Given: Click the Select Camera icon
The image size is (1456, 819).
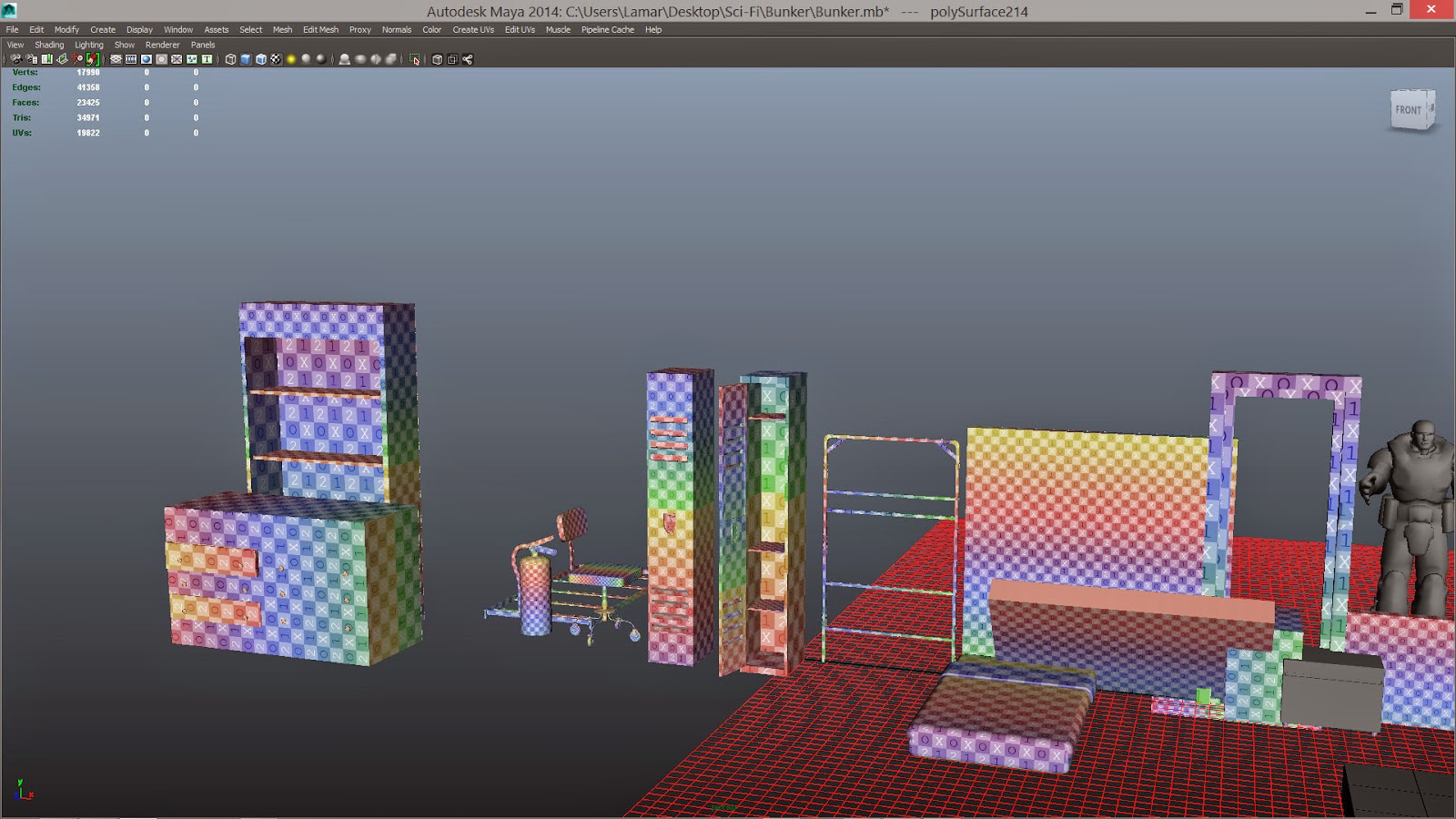Looking at the screenshot, I should [15, 59].
